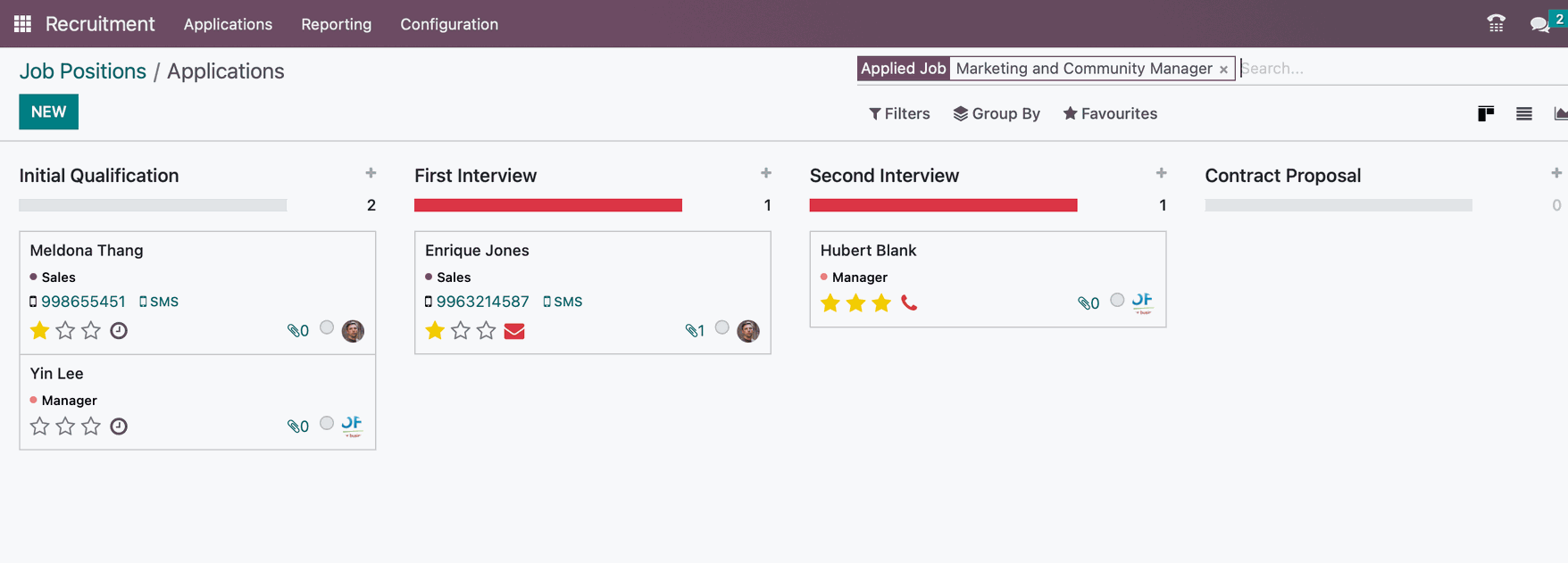This screenshot has height=563, width=1568.
Task: Set second star priority on Yin Lee
Action: click(x=65, y=426)
